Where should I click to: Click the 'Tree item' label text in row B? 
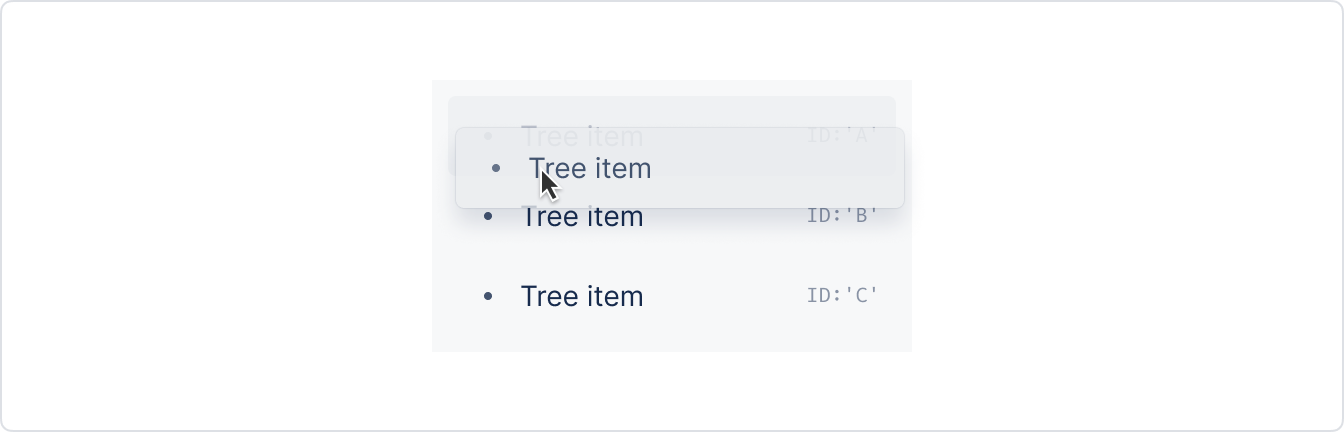(x=582, y=217)
